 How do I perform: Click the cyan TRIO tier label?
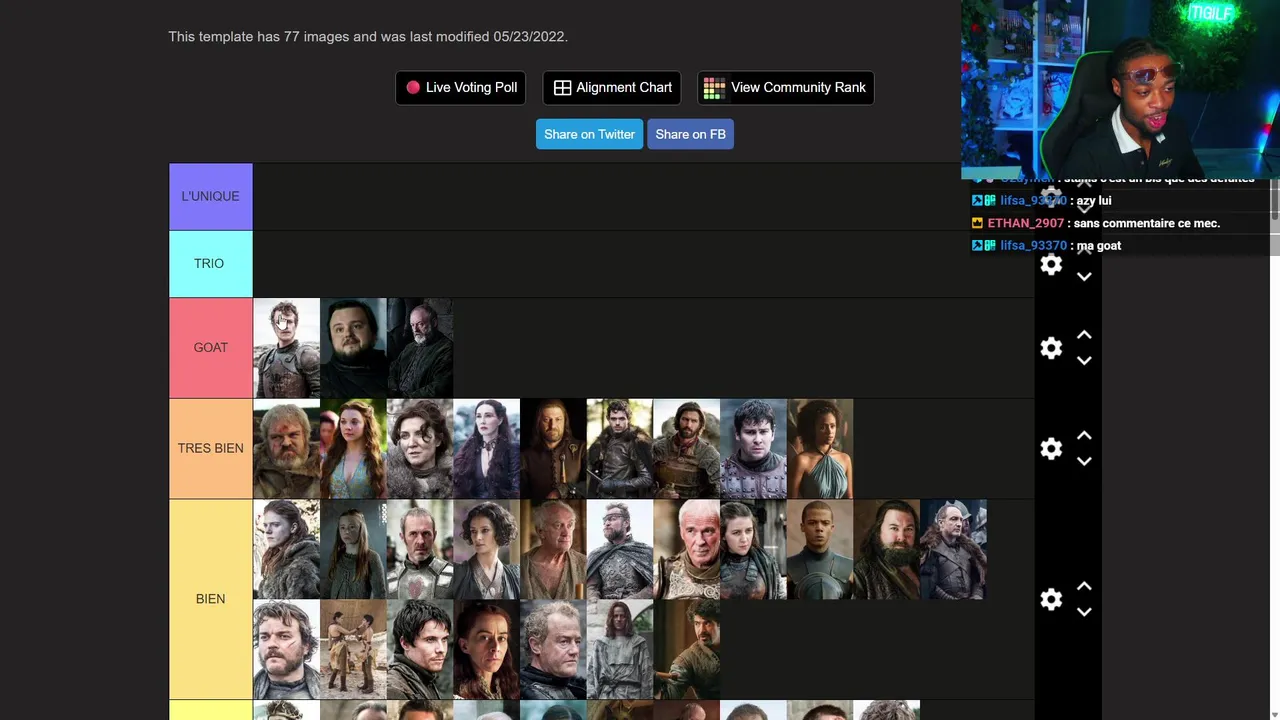point(210,264)
